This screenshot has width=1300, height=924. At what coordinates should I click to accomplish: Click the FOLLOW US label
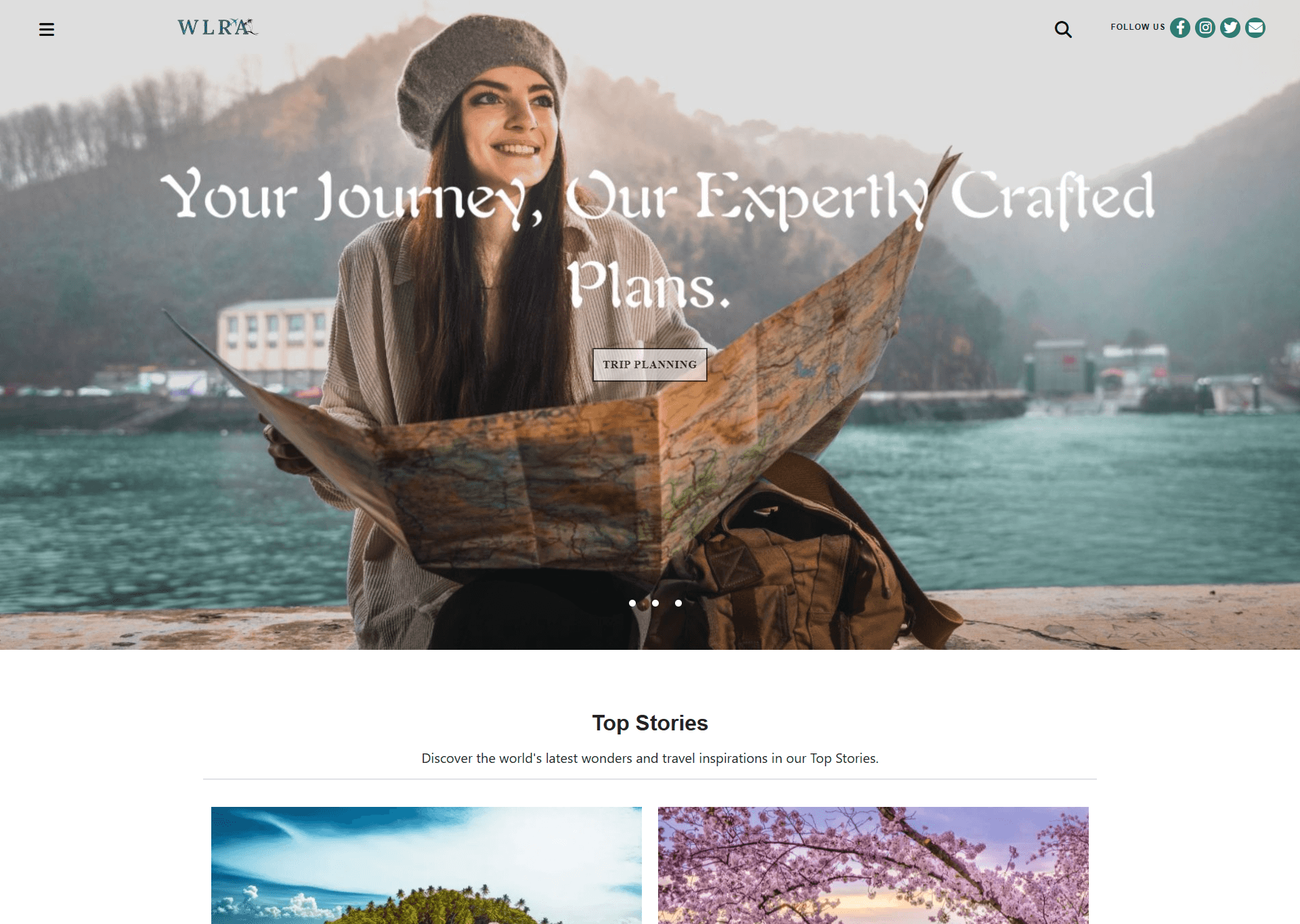click(x=1137, y=27)
